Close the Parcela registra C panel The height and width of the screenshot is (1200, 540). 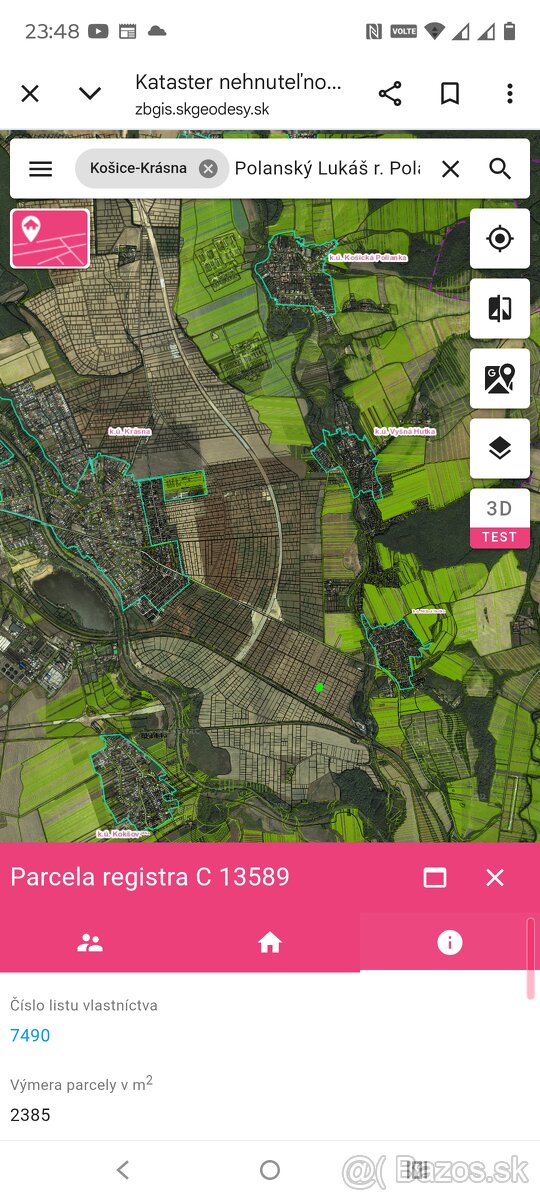[x=495, y=878]
